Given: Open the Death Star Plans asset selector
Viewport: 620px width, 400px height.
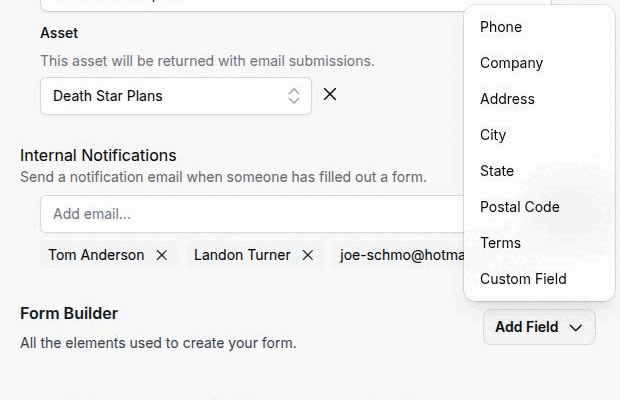Looking at the screenshot, I should pos(176,96).
